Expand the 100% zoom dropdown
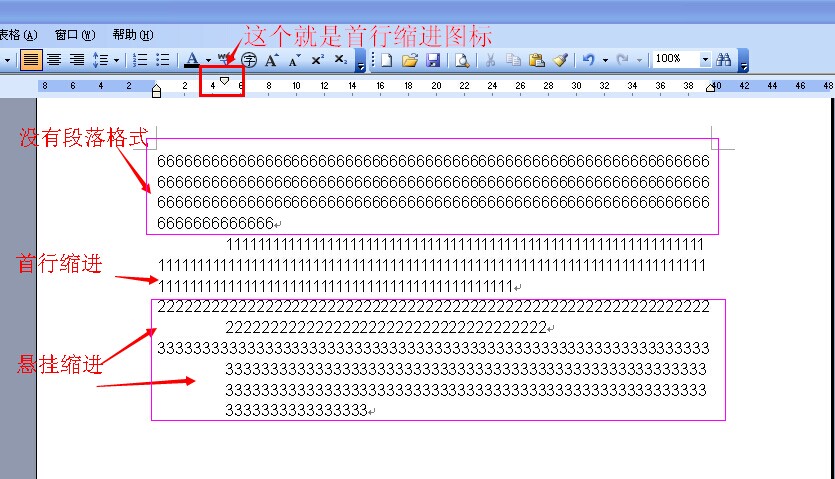The height and width of the screenshot is (479, 835). point(705,60)
